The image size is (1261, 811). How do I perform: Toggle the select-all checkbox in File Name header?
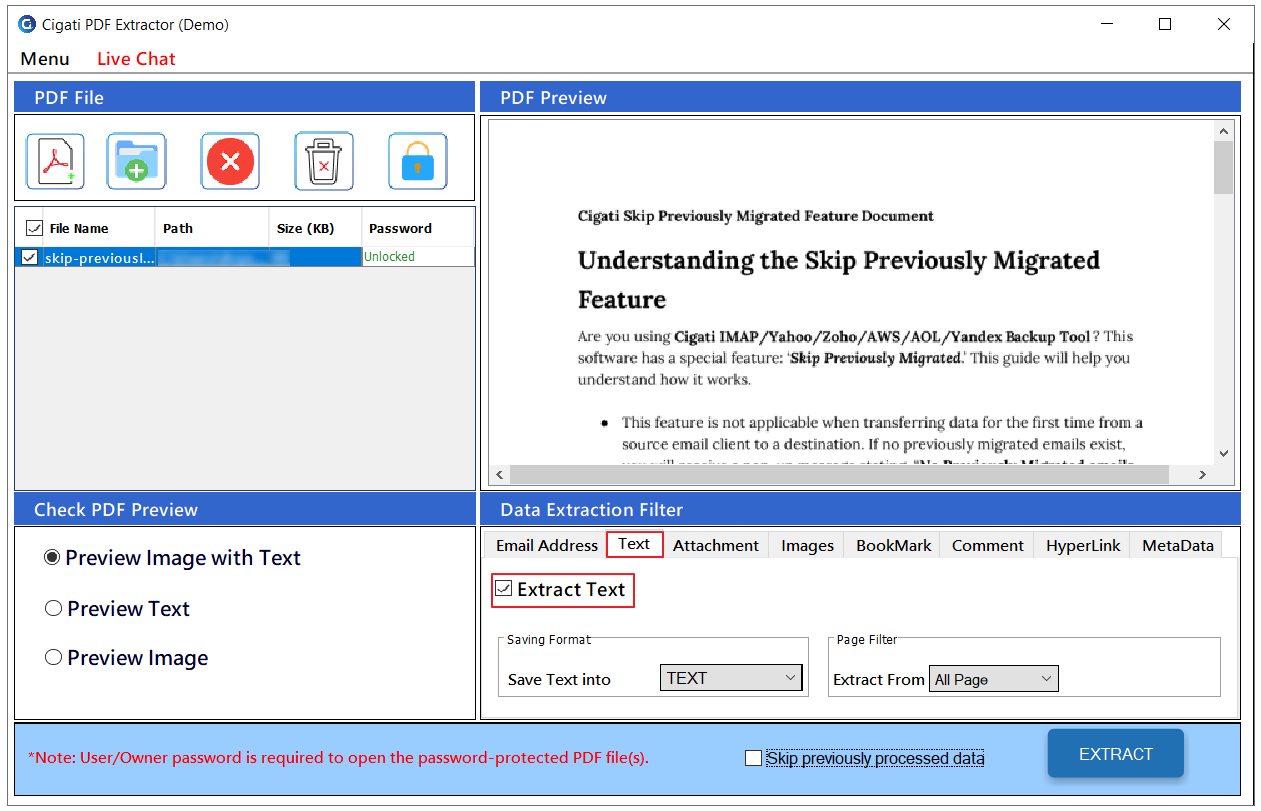34,228
